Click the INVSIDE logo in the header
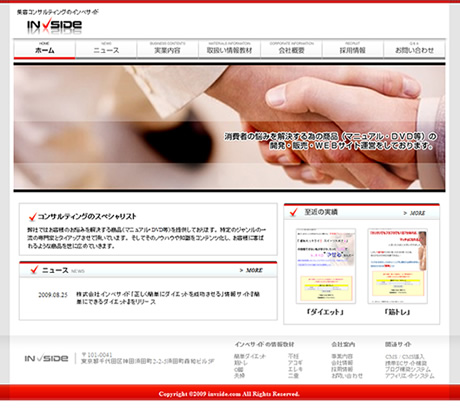The width and height of the screenshot is (460, 420). 54,26
